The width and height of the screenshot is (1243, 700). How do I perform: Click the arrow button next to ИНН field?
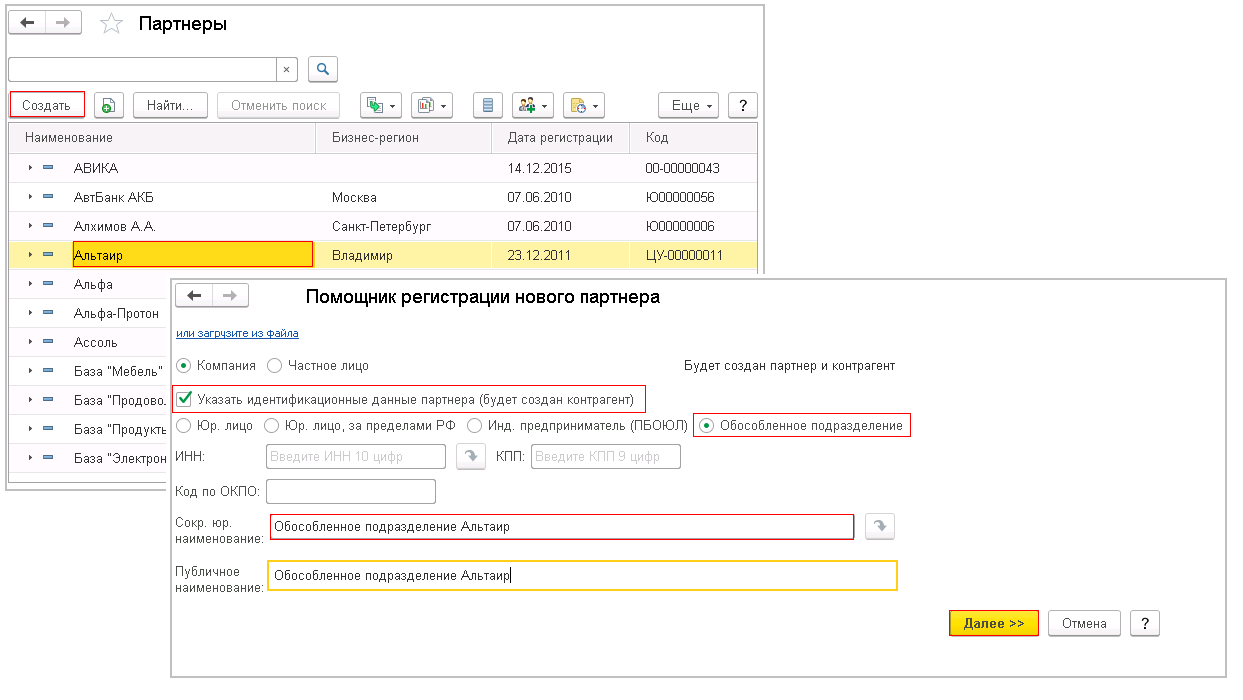(x=470, y=456)
